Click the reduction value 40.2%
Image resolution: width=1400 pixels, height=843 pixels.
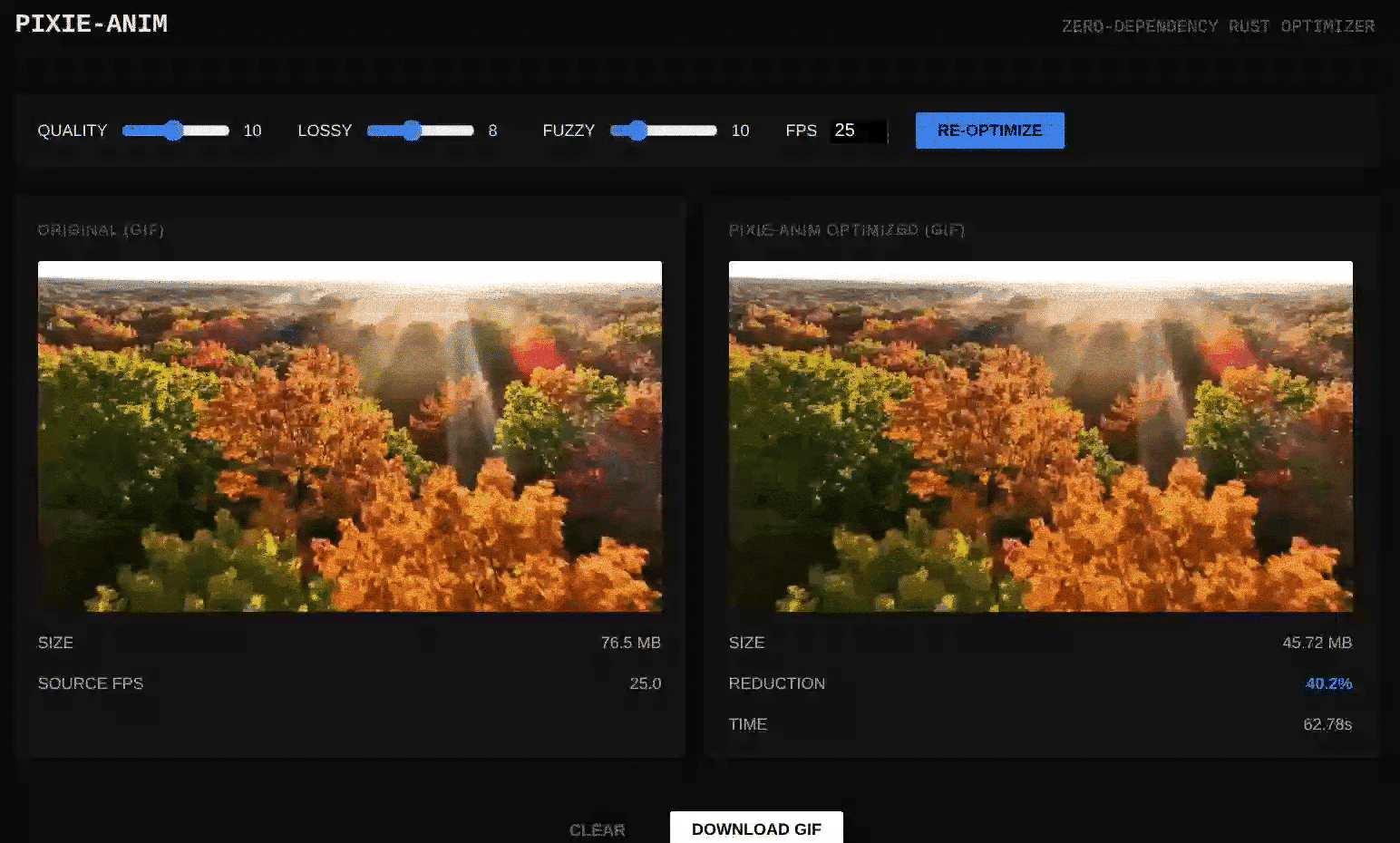(x=1329, y=683)
